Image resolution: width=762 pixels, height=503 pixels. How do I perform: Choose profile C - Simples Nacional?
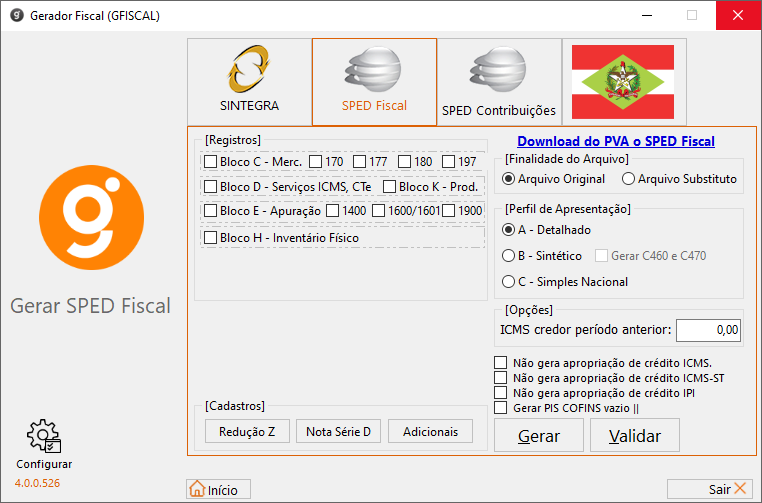tap(508, 282)
